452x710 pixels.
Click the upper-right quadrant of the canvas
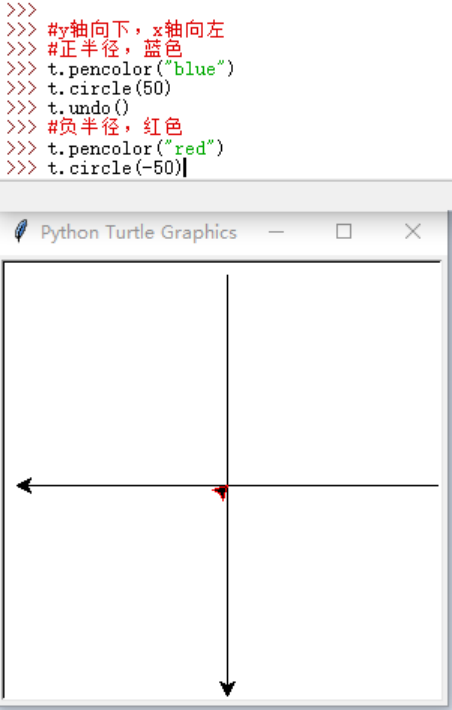(x=333, y=376)
